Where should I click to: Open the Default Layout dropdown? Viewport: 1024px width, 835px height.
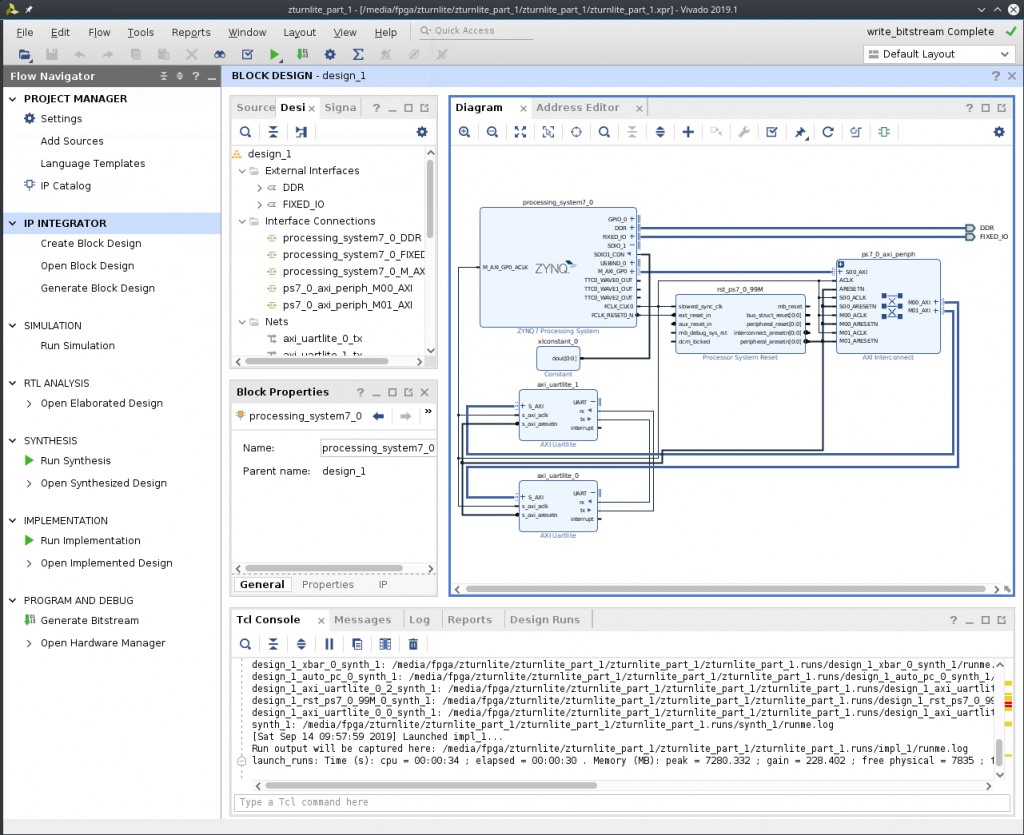pyautogui.click(x=938, y=54)
